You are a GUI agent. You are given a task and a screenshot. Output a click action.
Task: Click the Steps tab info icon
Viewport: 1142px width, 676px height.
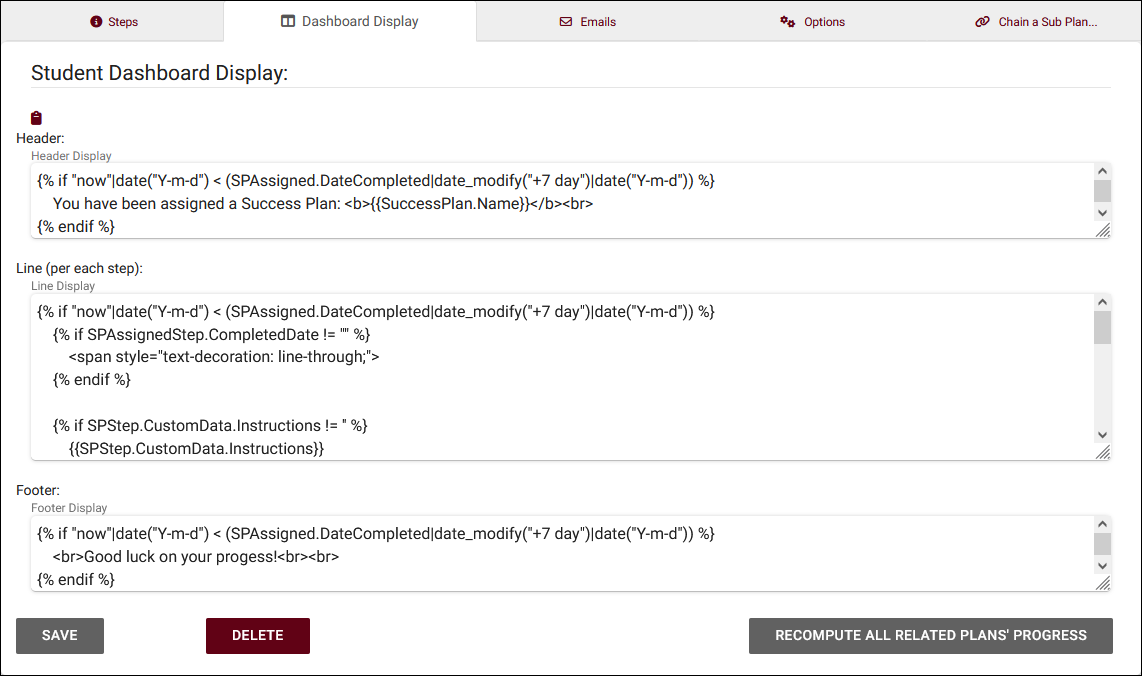(96, 22)
